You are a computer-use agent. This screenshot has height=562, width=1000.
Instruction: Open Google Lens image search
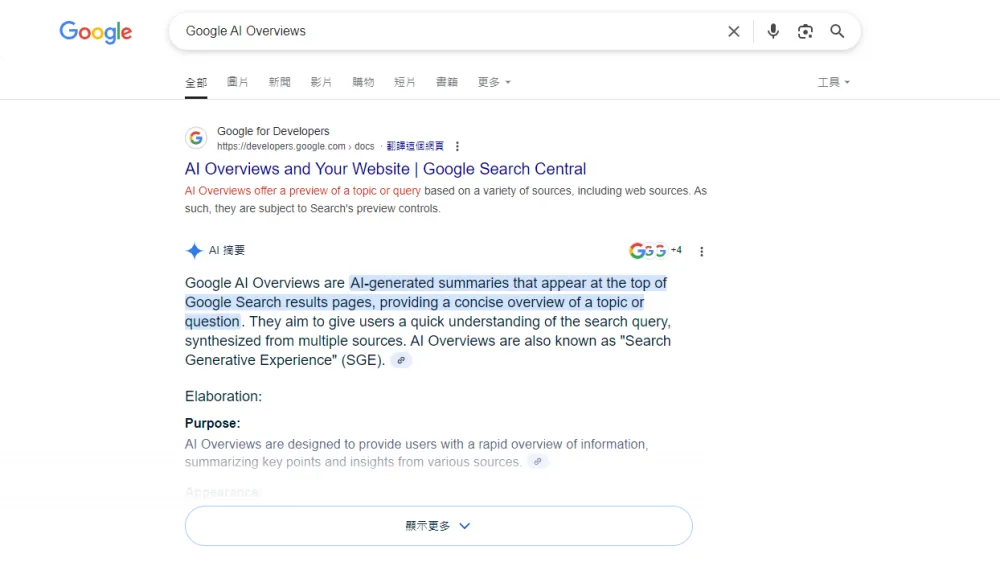pyautogui.click(x=805, y=31)
